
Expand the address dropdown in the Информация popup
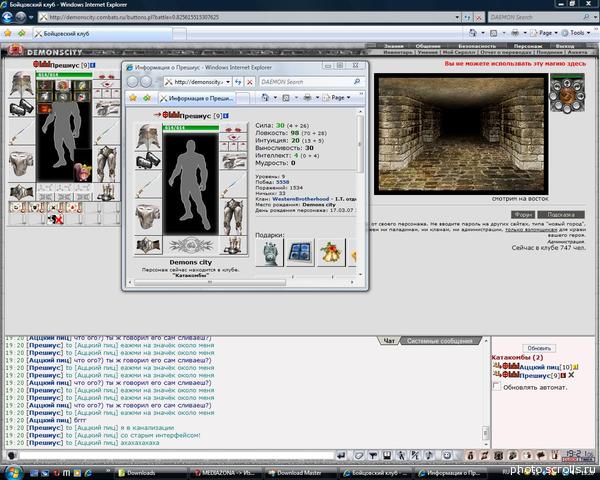tap(228, 82)
